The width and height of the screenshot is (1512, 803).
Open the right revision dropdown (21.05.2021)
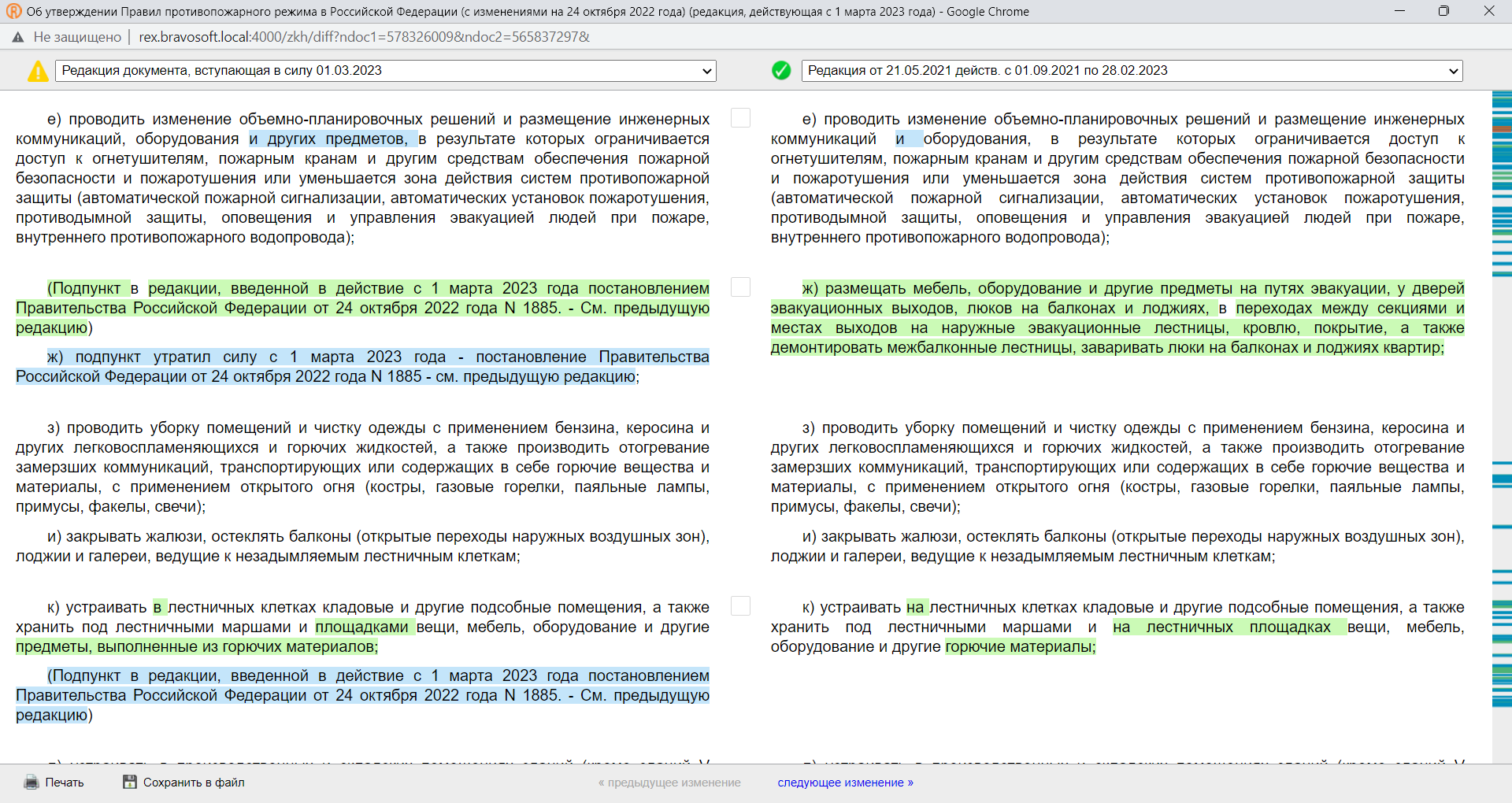(x=1132, y=71)
